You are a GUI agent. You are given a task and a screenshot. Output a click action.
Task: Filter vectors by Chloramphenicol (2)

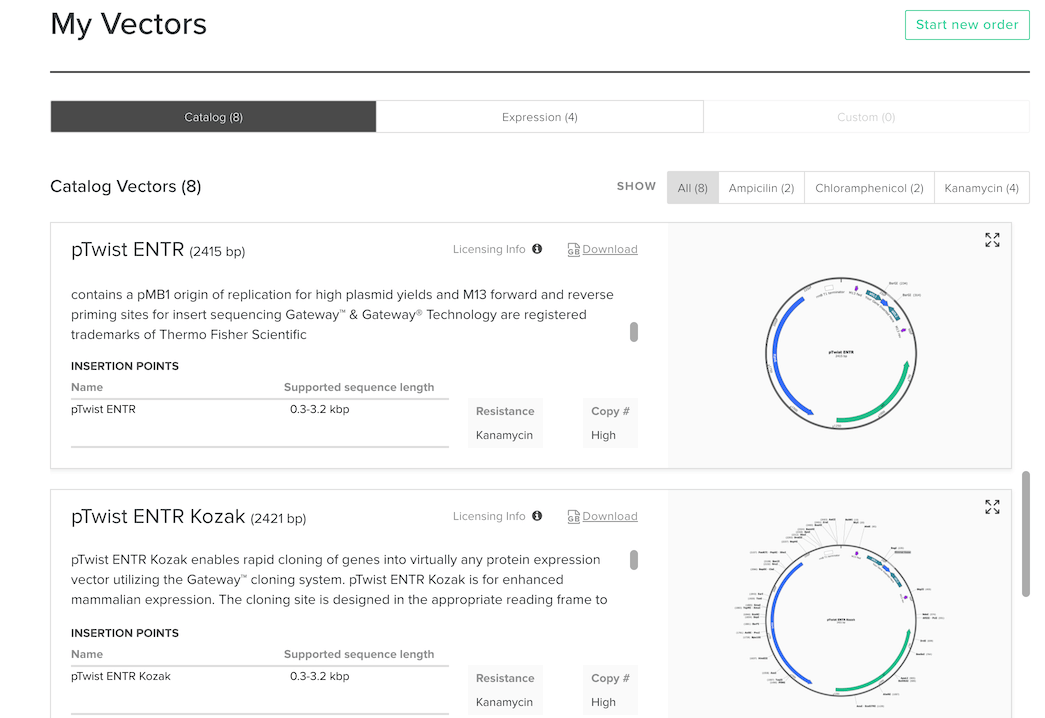click(869, 188)
